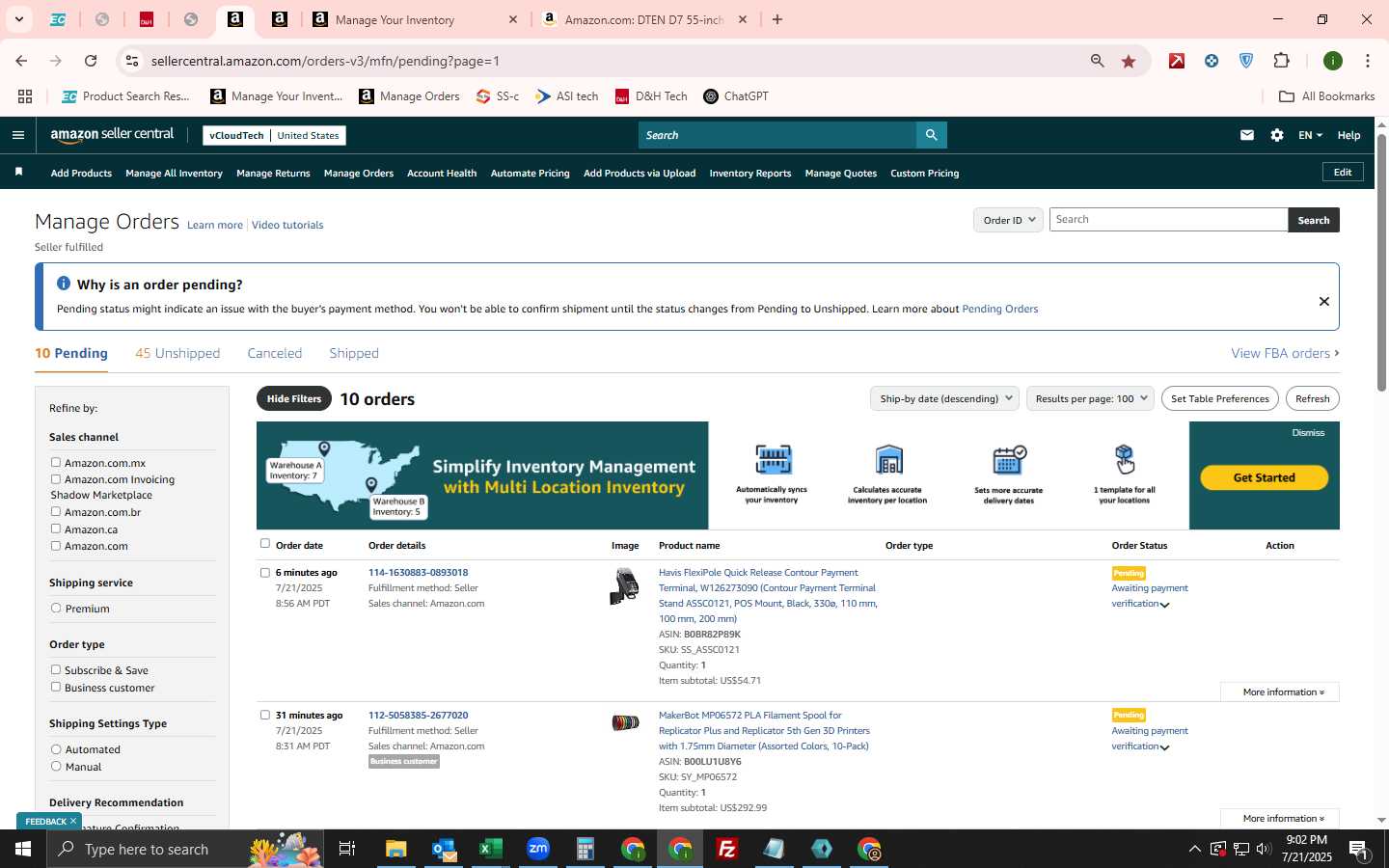Open File Explorer from the taskbar
The width and height of the screenshot is (1389, 868).
(395, 849)
